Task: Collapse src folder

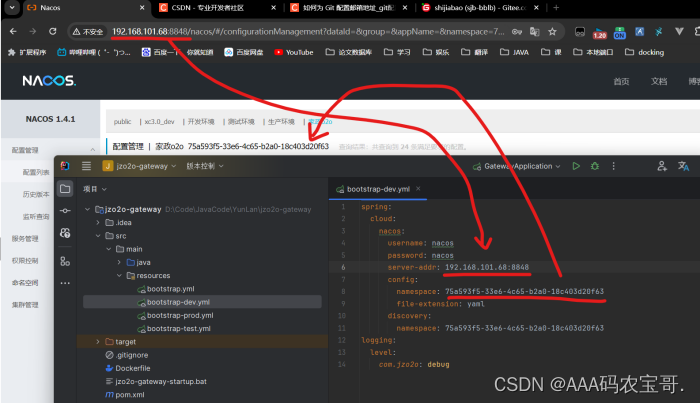Action: [x=98, y=236]
